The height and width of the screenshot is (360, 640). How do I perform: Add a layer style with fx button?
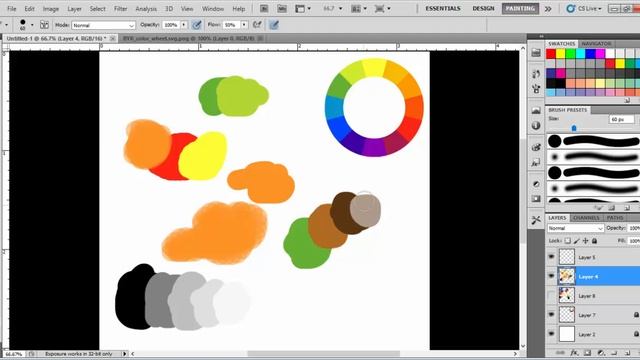(x=574, y=353)
